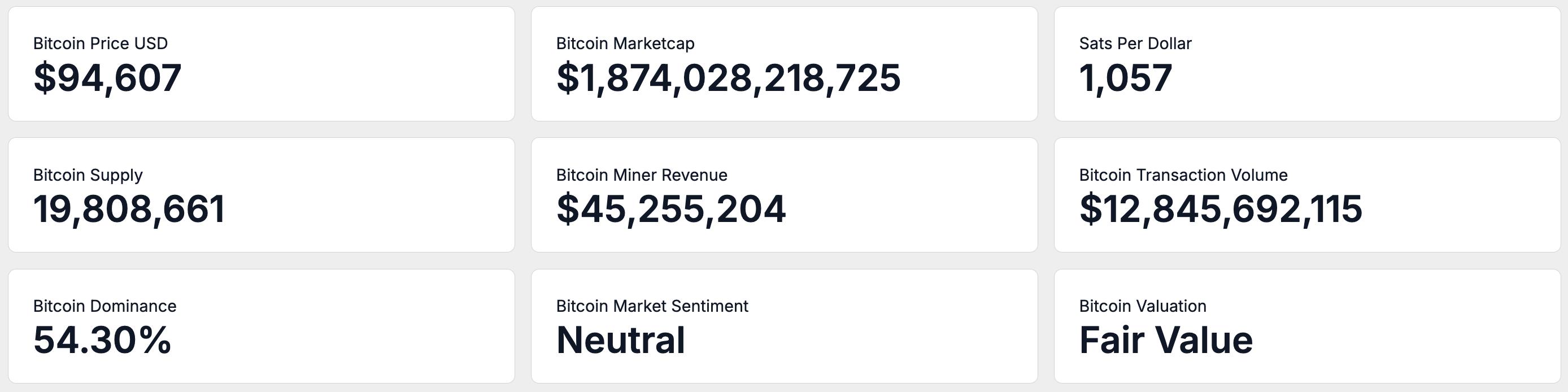The width and height of the screenshot is (1568, 392).
Task: Click the Bitcoin Supply label
Action: 88,175
